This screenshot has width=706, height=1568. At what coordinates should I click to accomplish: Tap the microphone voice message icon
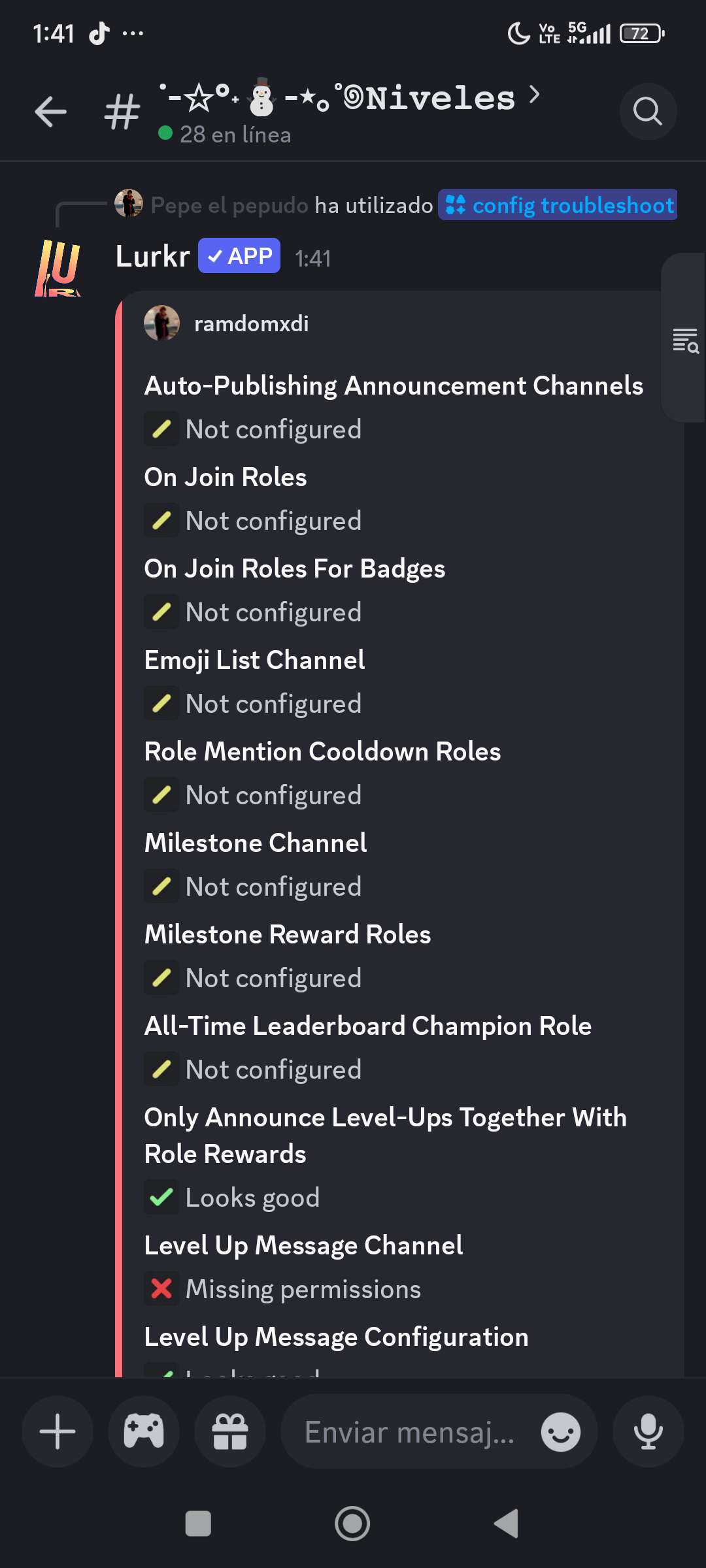point(648,1431)
